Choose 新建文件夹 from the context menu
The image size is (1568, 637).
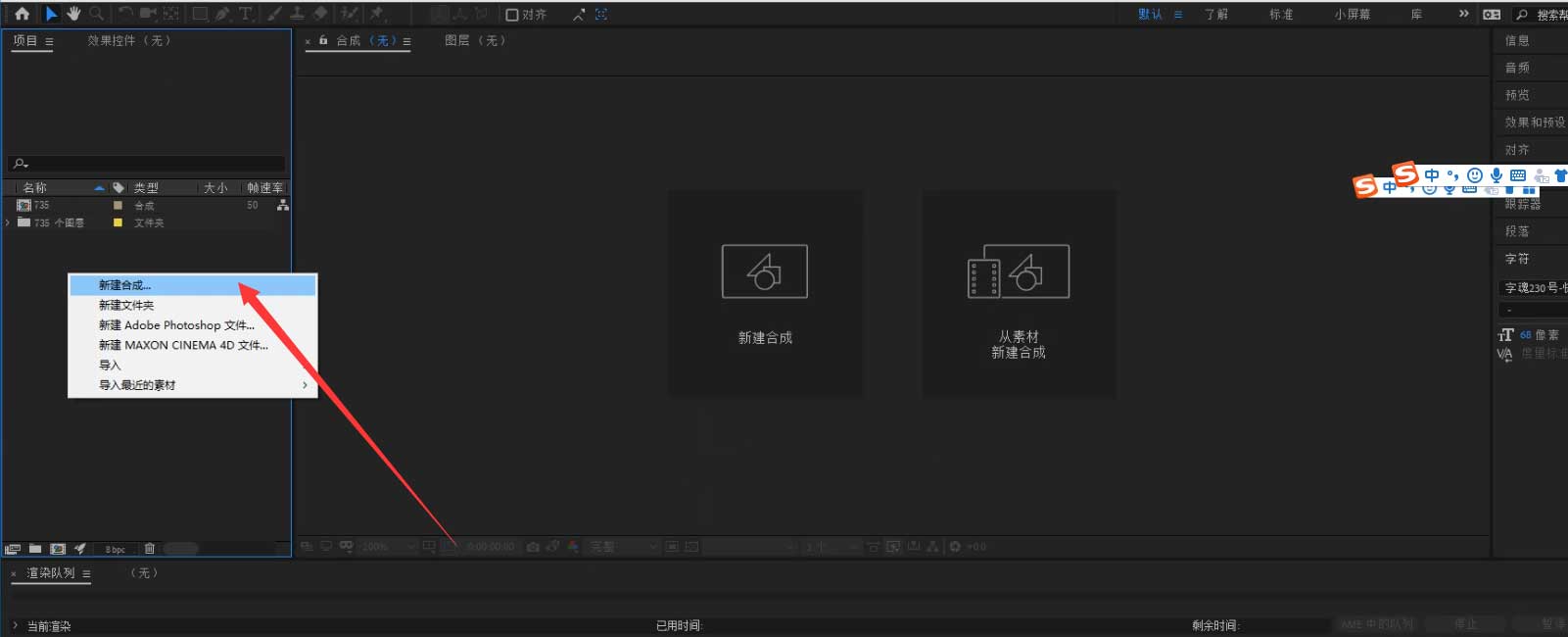(126, 306)
